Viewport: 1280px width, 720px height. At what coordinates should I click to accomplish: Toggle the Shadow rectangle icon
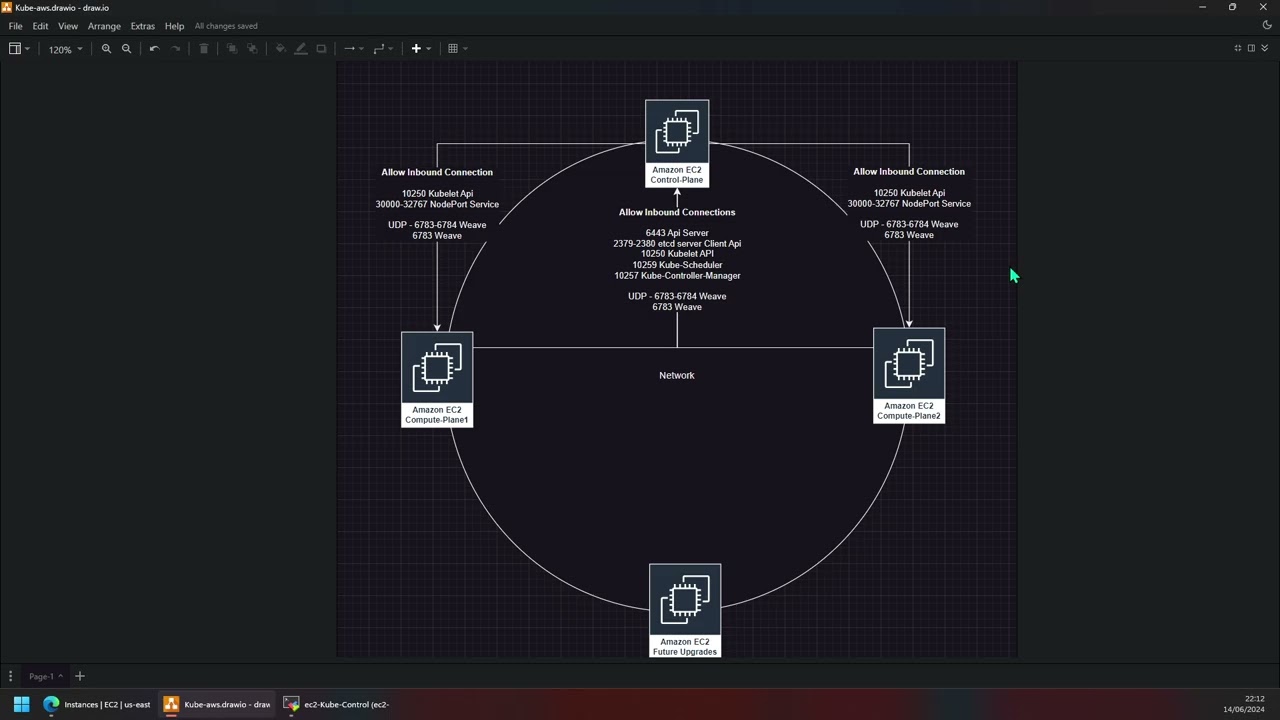[x=321, y=48]
